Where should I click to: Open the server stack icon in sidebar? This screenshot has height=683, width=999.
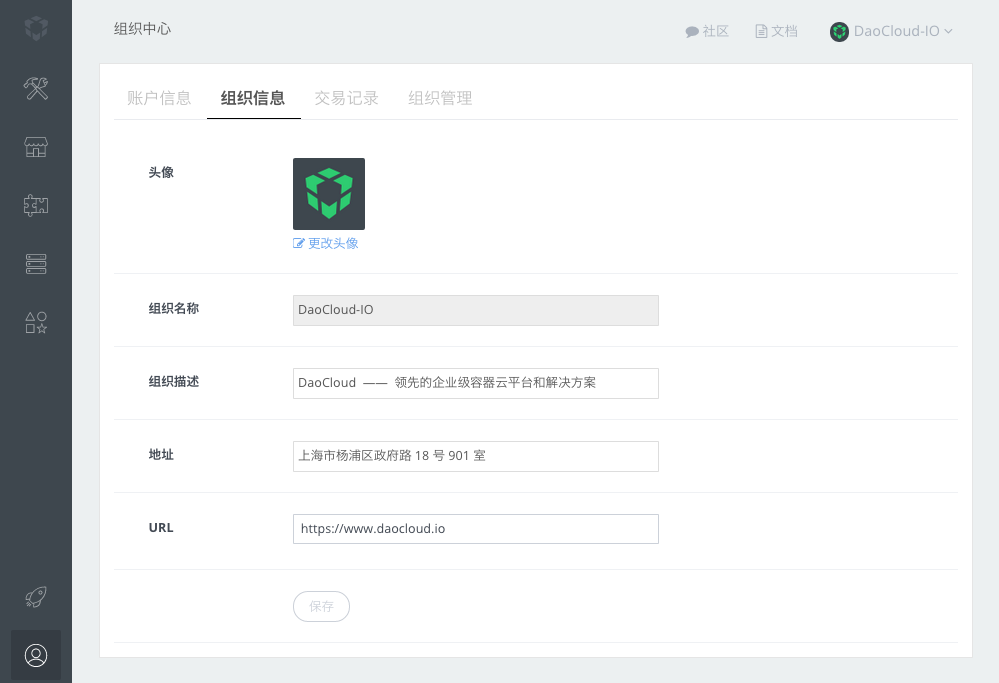pyautogui.click(x=36, y=264)
